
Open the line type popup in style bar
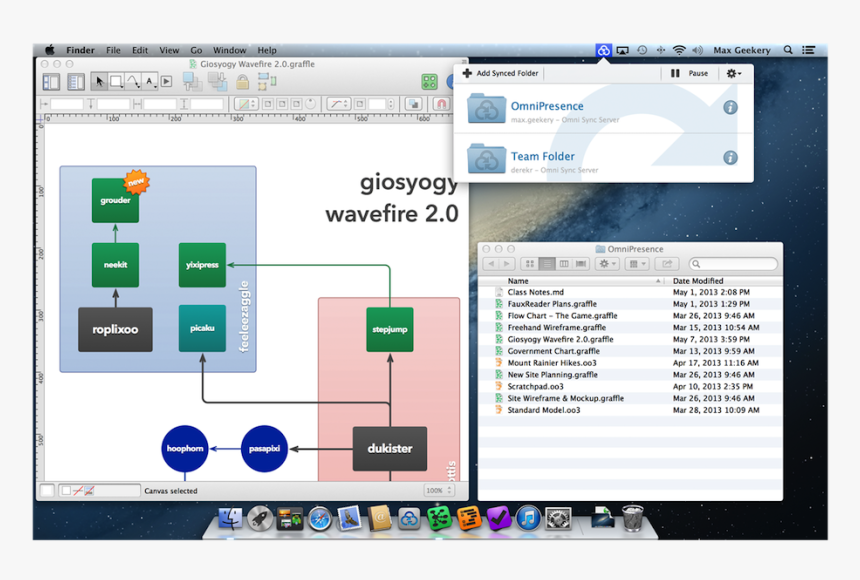(x=338, y=104)
